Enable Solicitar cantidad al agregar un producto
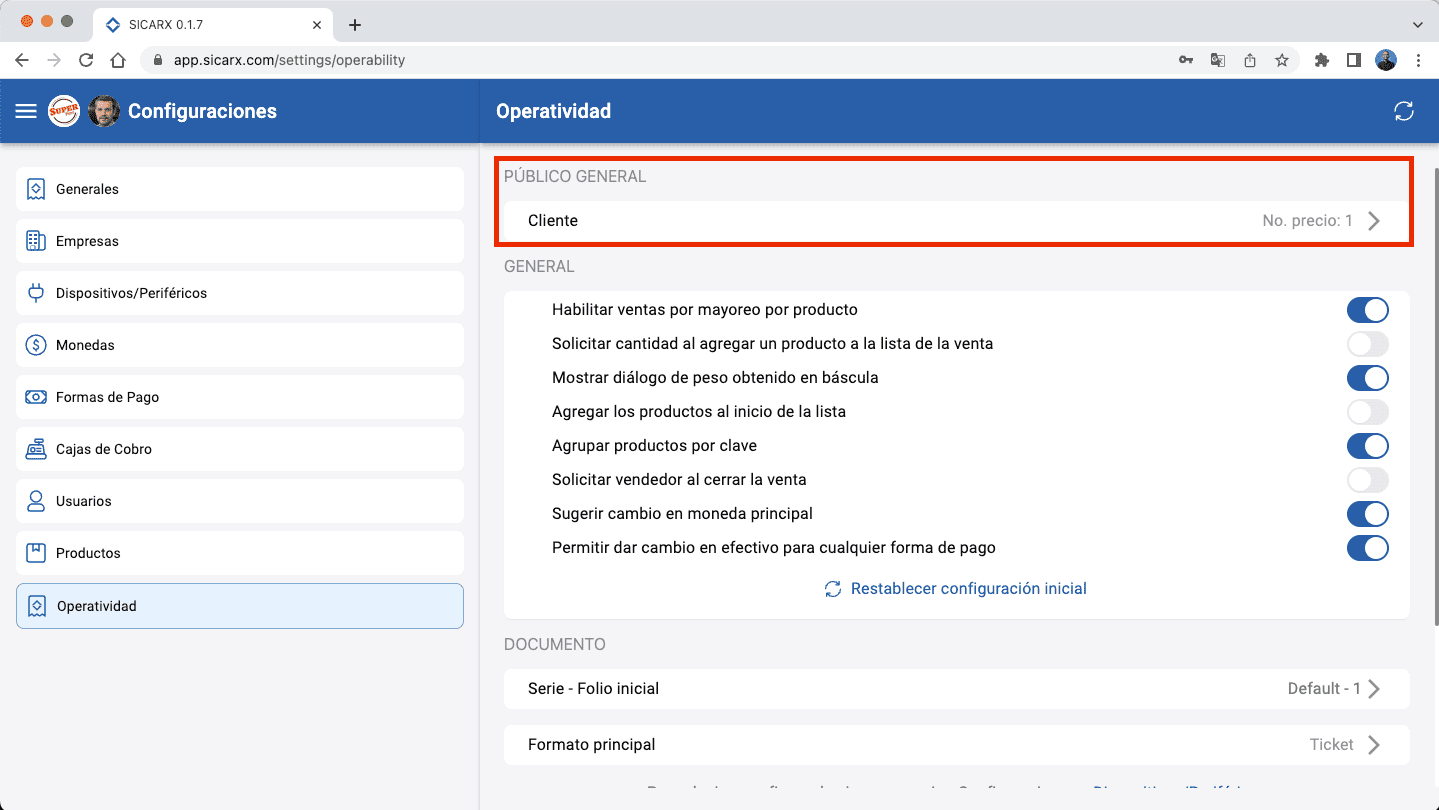1439x810 pixels. click(x=1367, y=344)
